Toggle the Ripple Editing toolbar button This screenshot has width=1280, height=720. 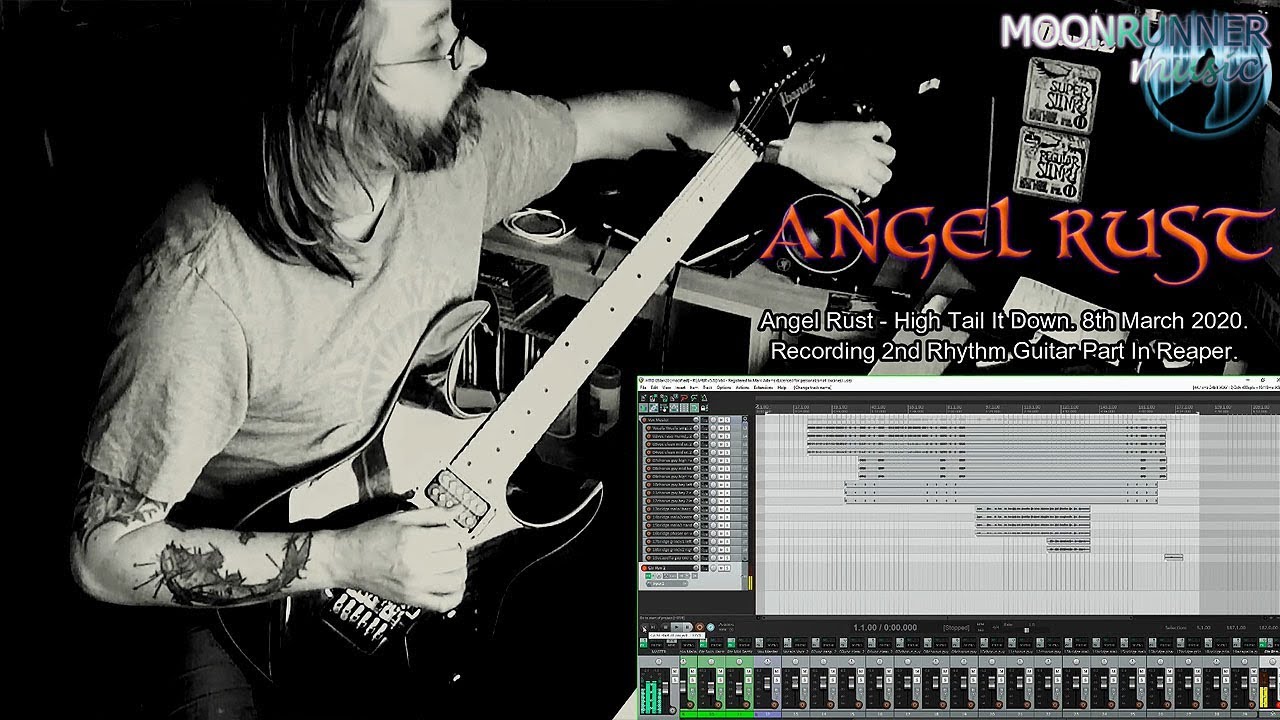tap(663, 408)
